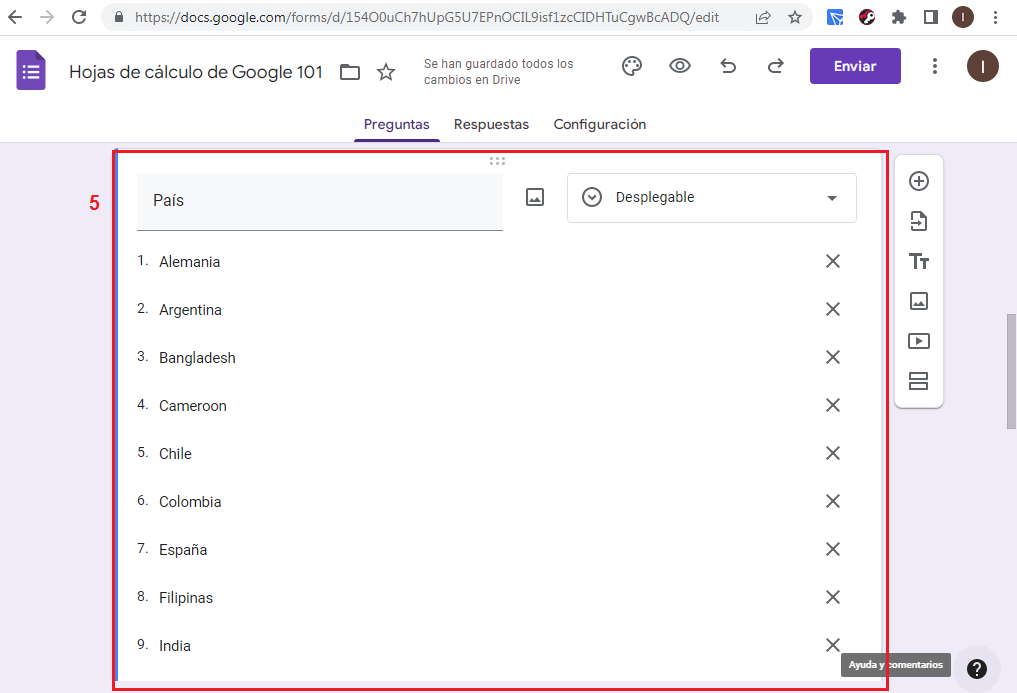Click the Enviar button

[855, 66]
